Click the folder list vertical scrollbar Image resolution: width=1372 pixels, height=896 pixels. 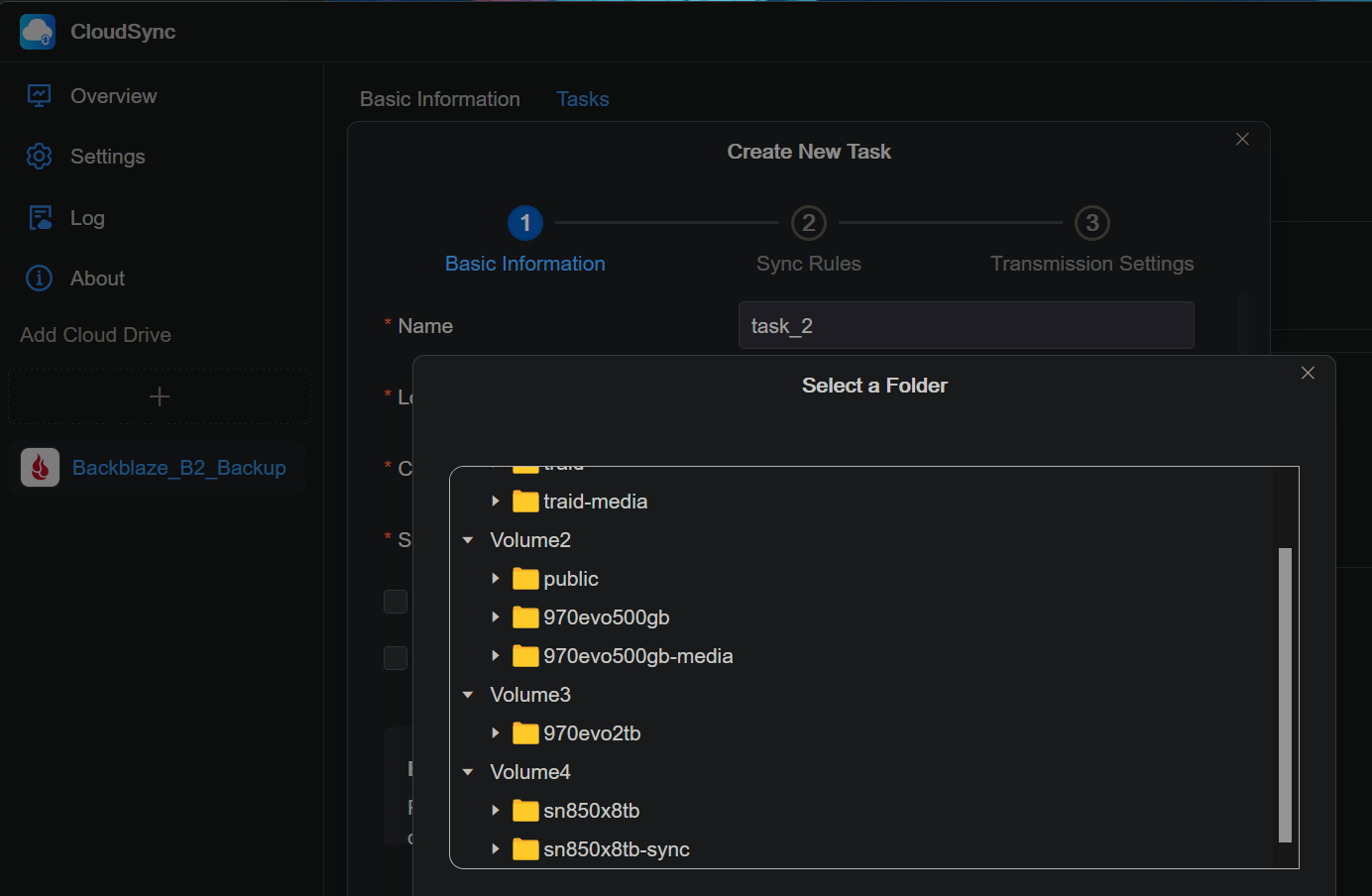(x=1285, y=695)
